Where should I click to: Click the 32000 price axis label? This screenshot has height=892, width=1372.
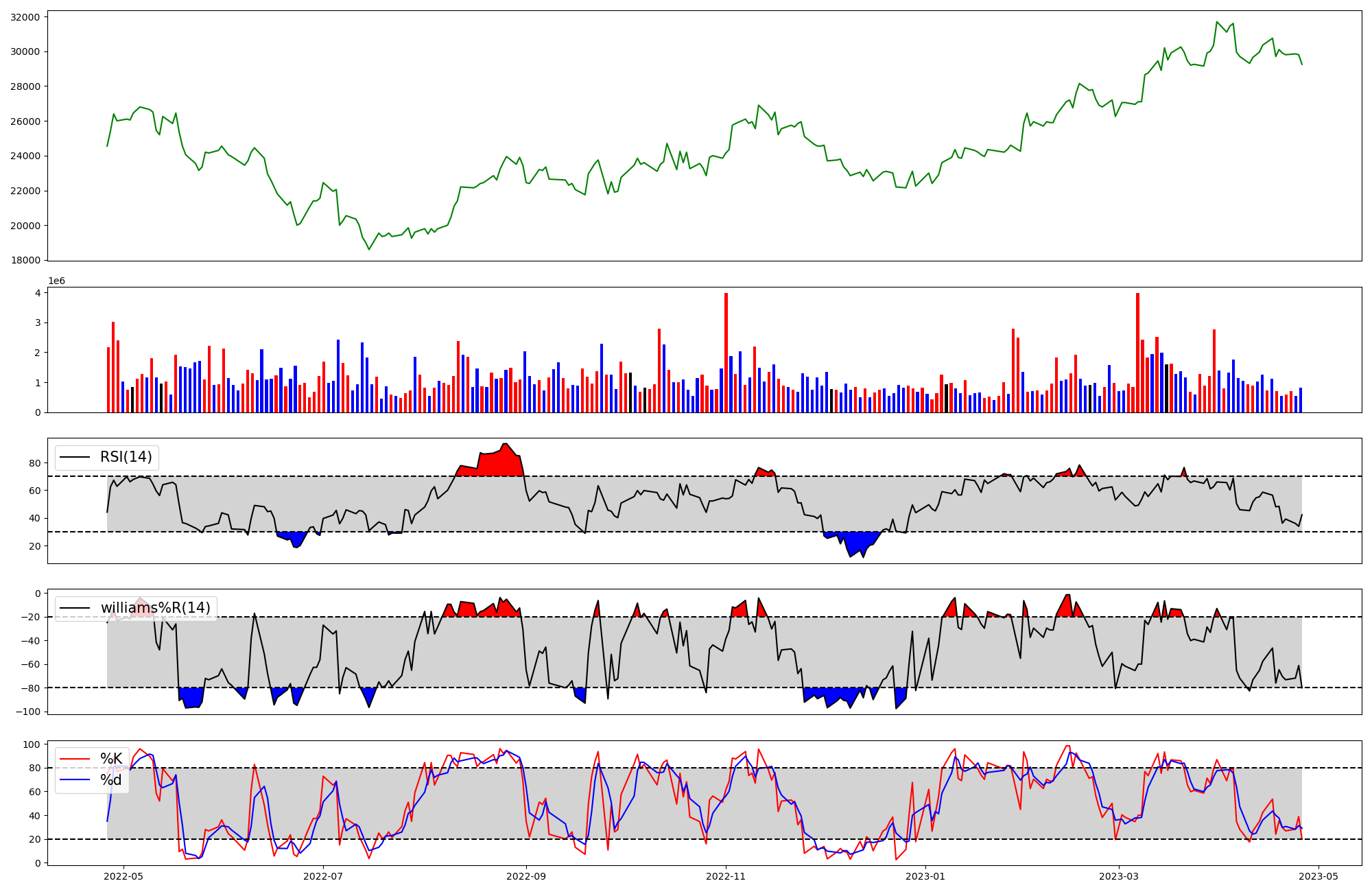pyautogui.click(x=25, y=16)
